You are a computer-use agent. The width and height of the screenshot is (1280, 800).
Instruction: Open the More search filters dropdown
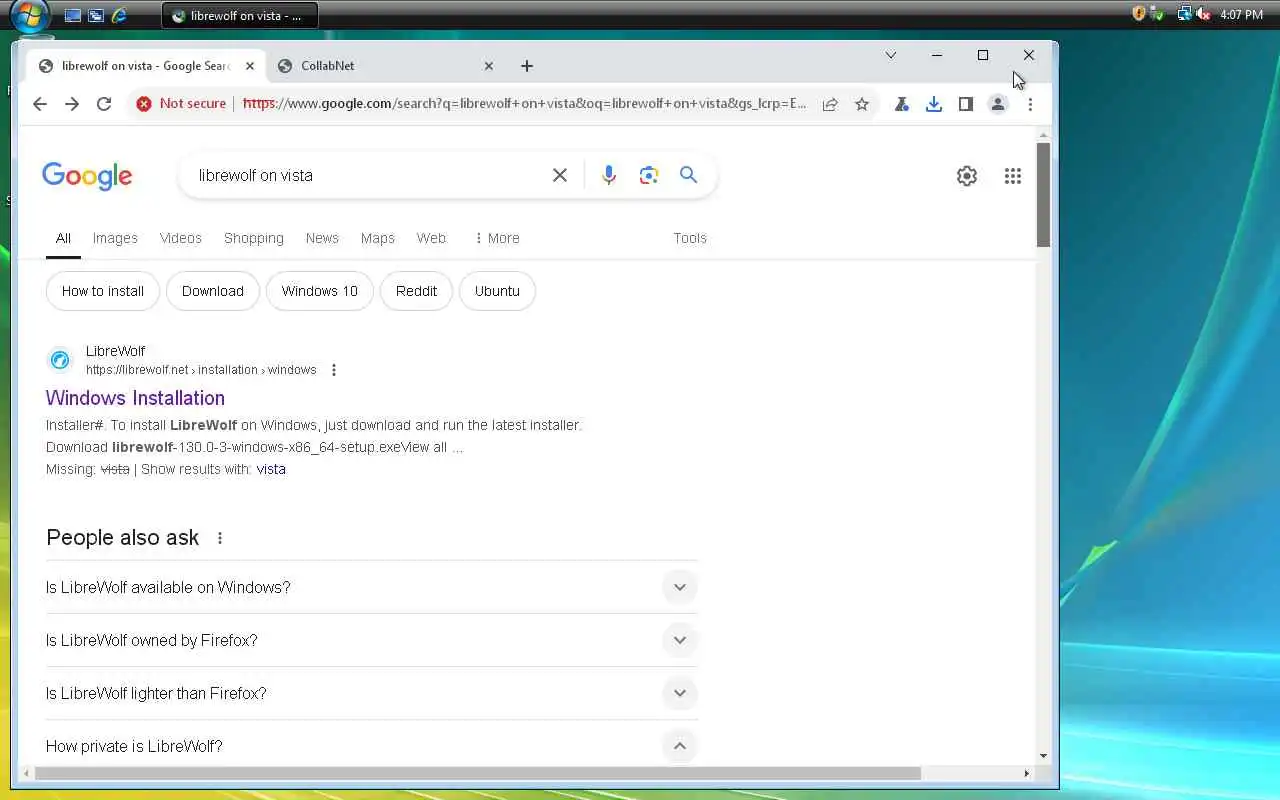coord(497,238)
